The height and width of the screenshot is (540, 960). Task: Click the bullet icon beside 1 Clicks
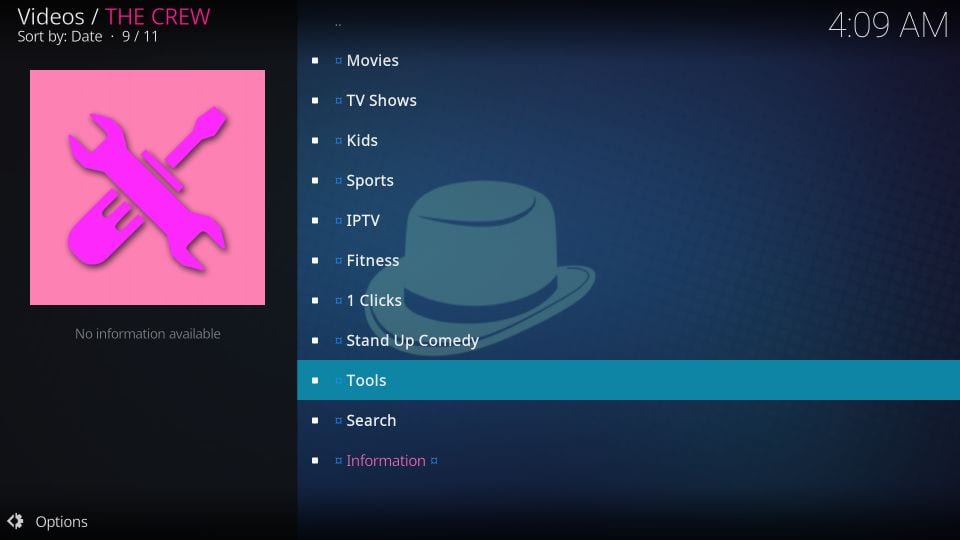click(315, 301)
